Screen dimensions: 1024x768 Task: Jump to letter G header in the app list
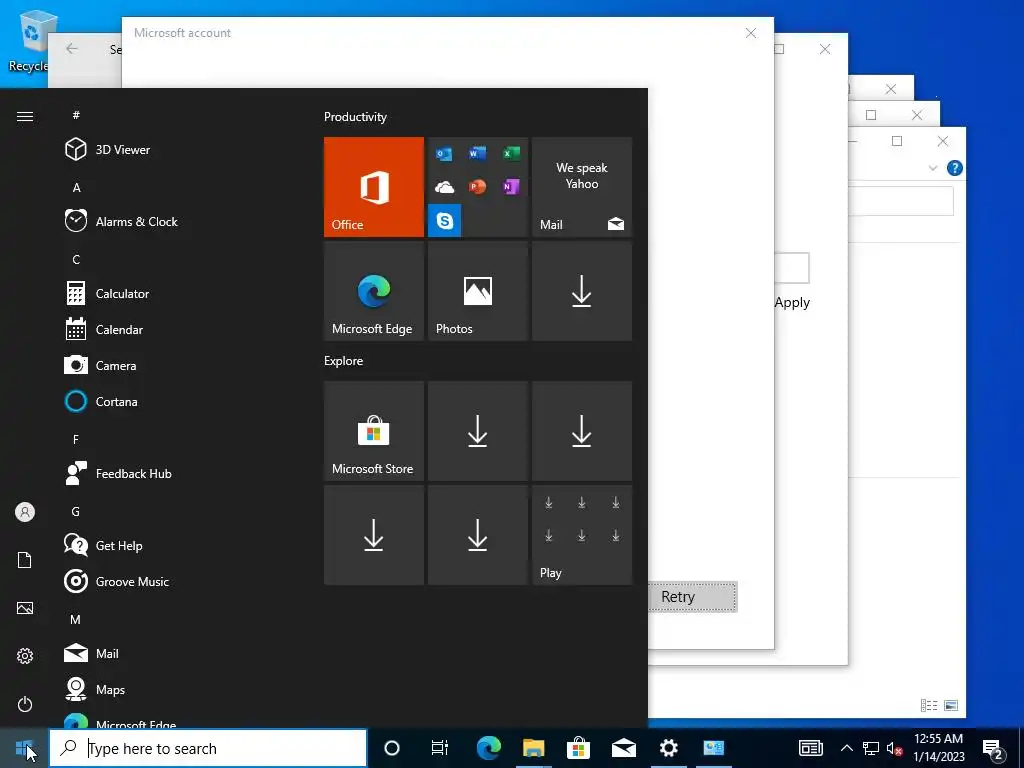coord(76,512)
